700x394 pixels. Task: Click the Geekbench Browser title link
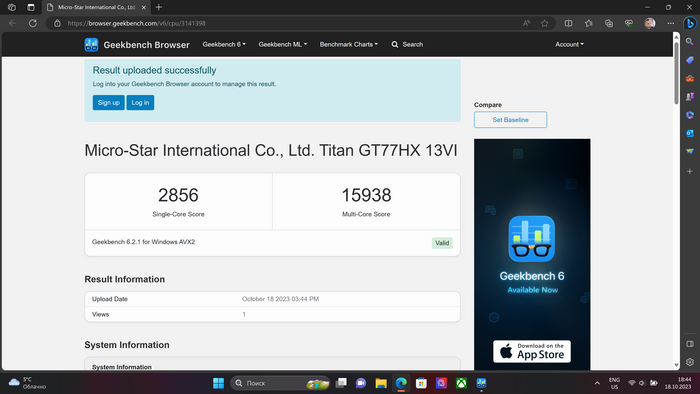click(146, 45)
